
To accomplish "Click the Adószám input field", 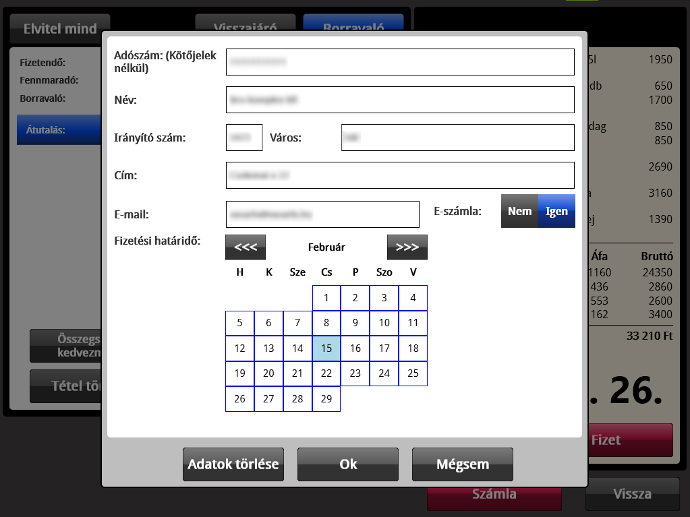I will point(400,62).
